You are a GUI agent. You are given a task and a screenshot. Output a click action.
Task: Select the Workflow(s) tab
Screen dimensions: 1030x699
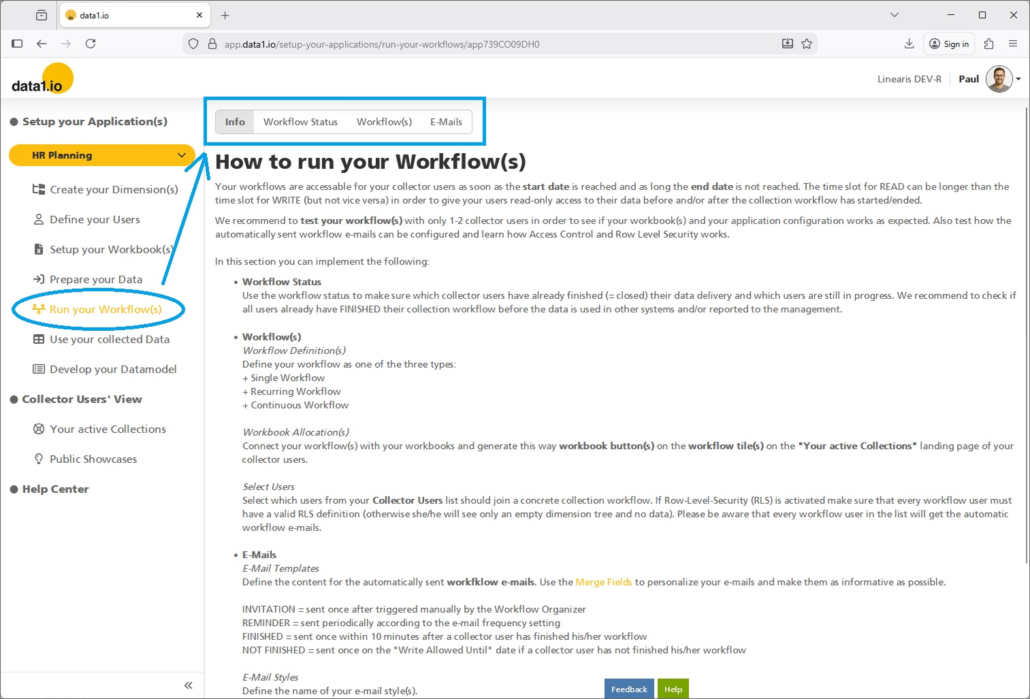[x=384, y=122]
